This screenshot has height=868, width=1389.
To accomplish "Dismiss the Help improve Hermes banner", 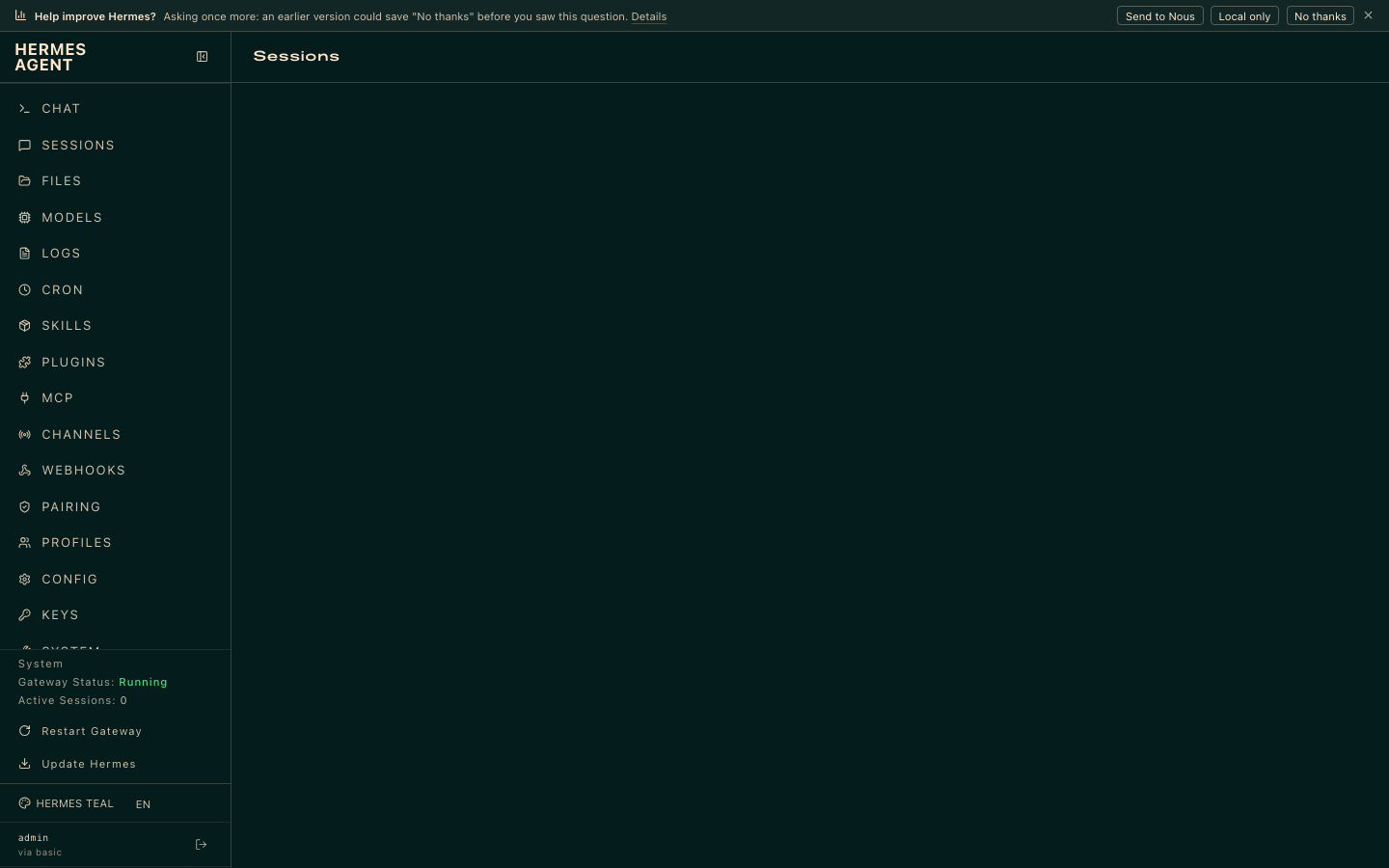I will tap(1368, 15).
